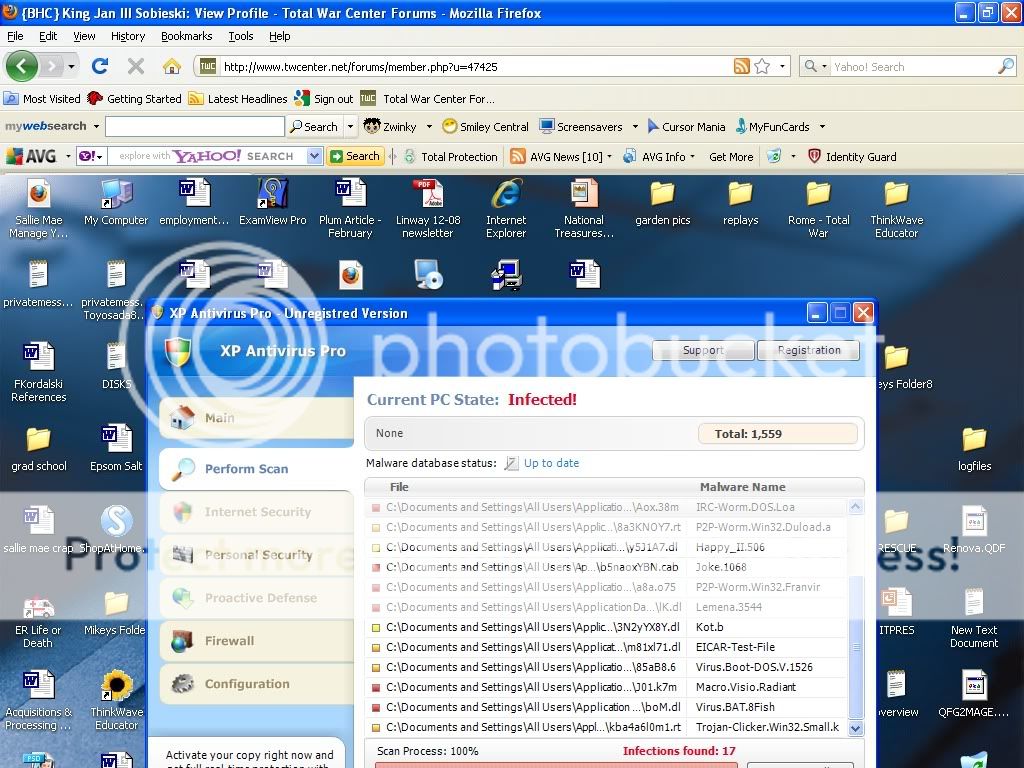Click the Identity Guard toolbar icon

(814, 157)
